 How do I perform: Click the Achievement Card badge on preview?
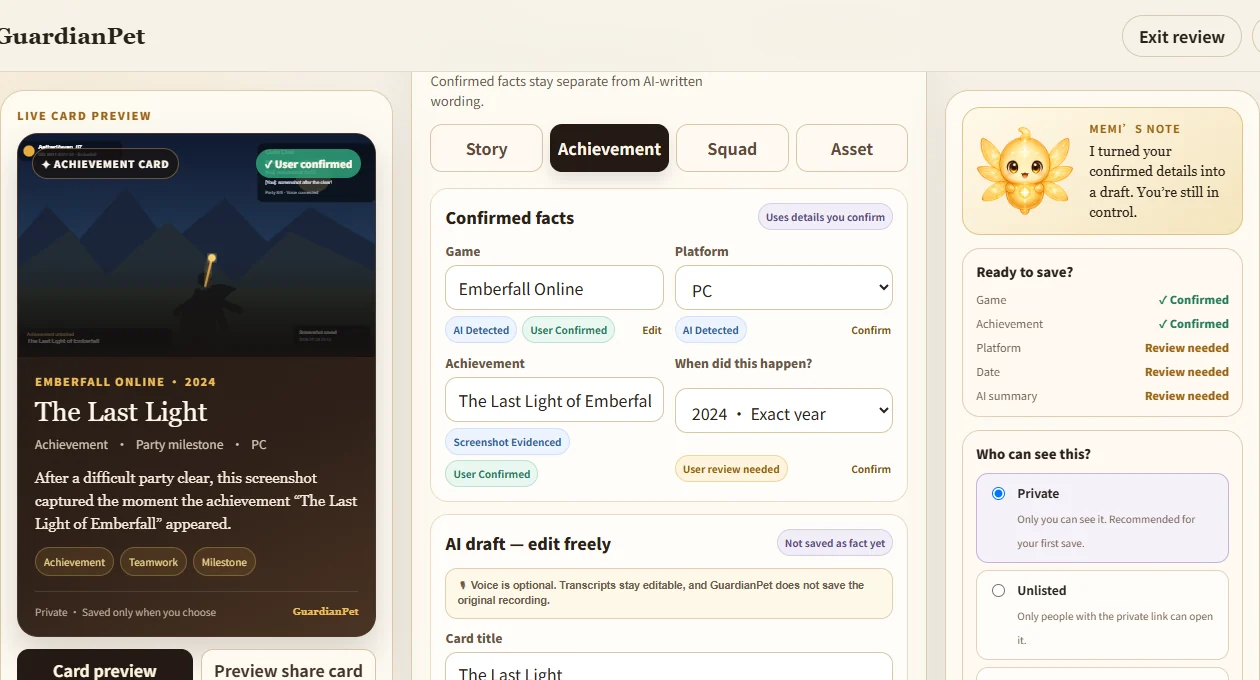105,164
